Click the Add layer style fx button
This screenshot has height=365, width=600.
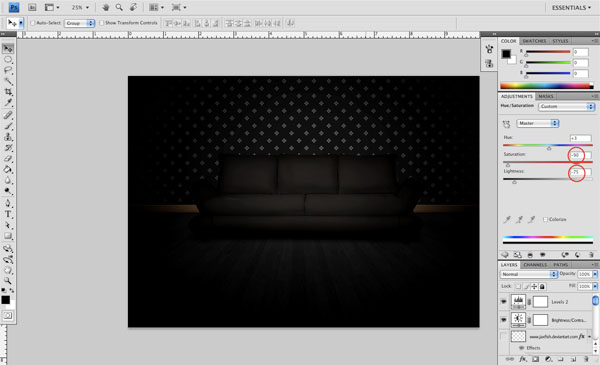(x=523, y=359)
